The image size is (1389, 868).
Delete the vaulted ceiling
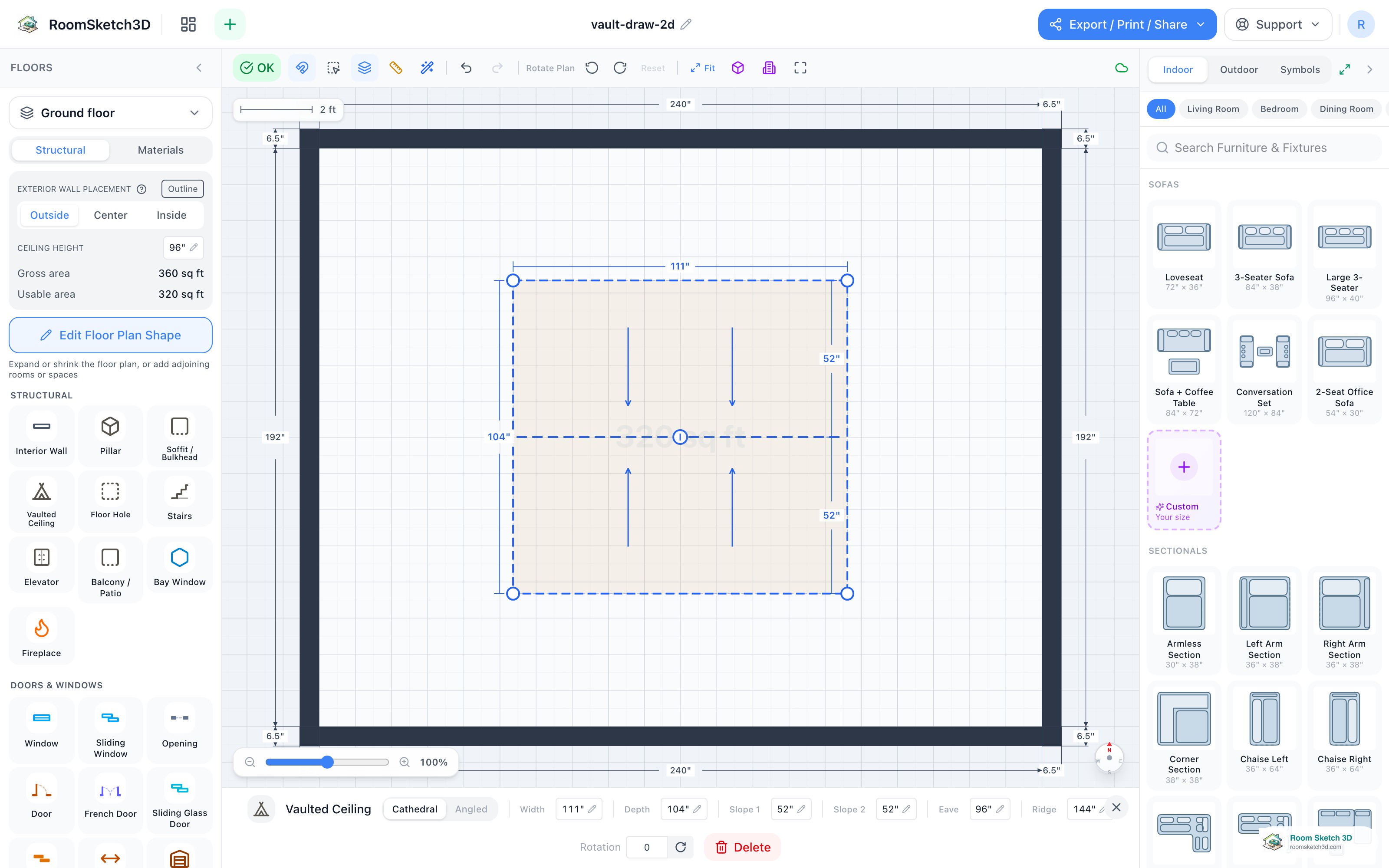[x=743, y=847]
